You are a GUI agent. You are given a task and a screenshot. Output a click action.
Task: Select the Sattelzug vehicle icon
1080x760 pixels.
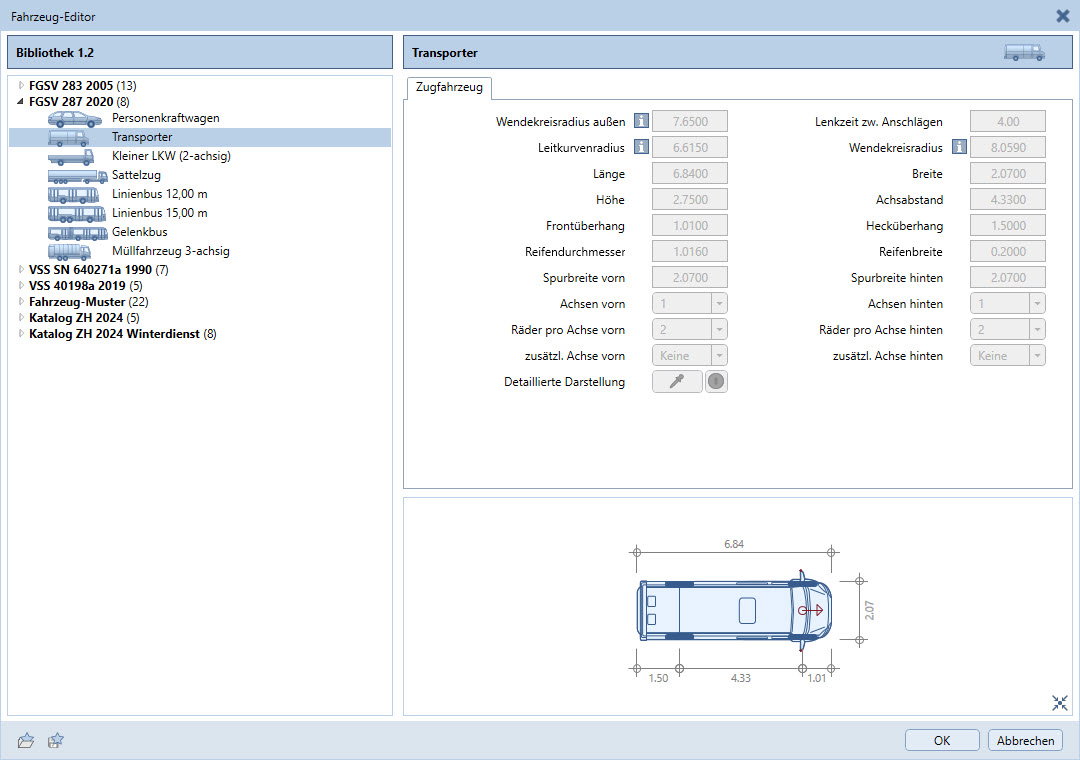[77, 175]
